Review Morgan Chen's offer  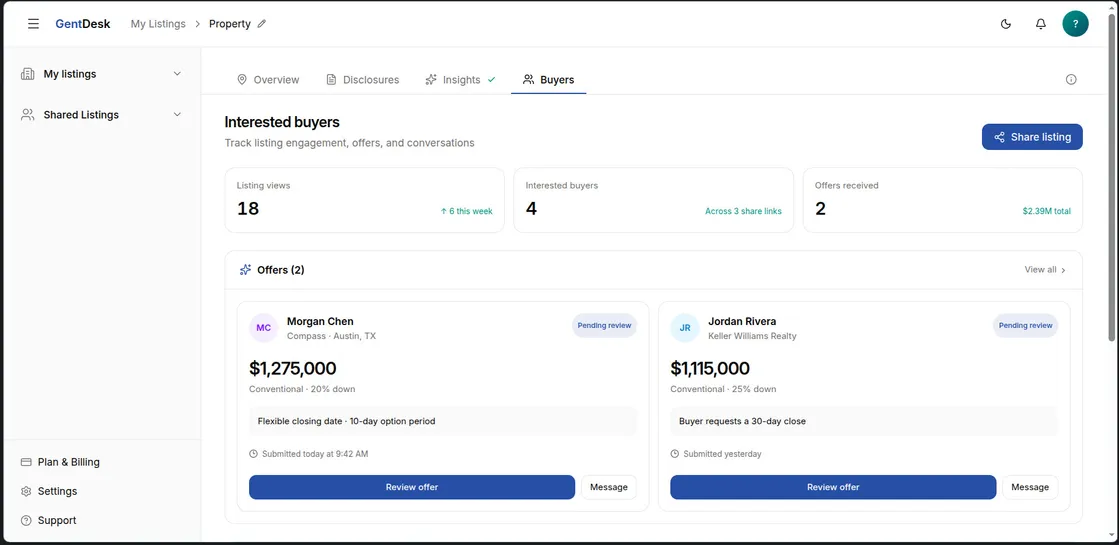412,487
